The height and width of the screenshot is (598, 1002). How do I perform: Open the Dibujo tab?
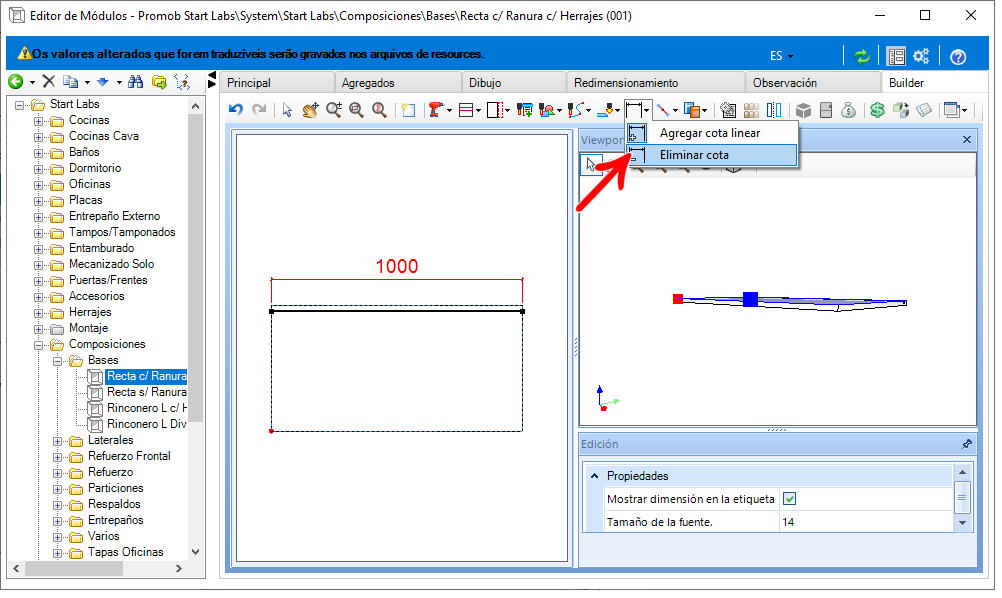point(484,83)
